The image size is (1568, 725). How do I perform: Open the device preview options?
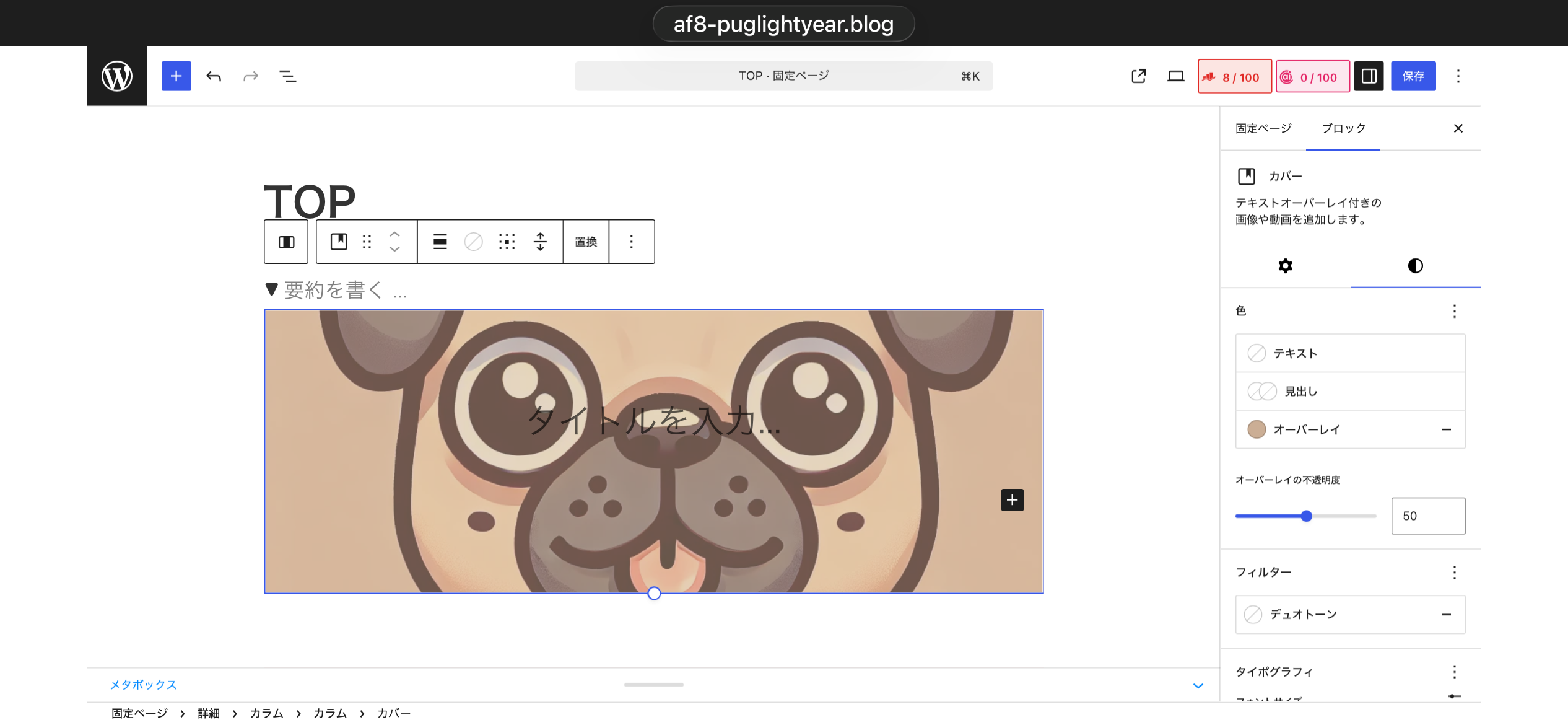tap(1175, 76)
